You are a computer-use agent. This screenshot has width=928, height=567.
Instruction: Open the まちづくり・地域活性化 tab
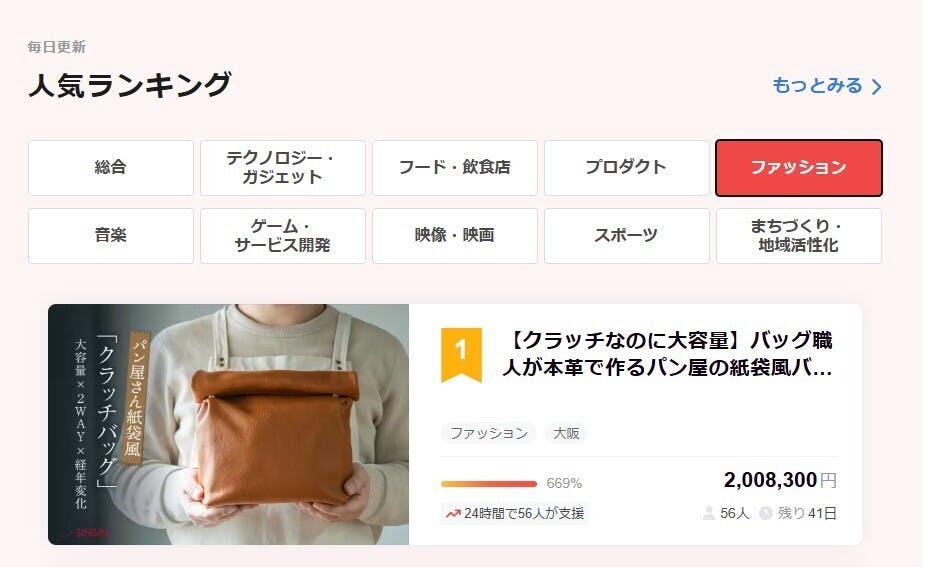[799, 236]
